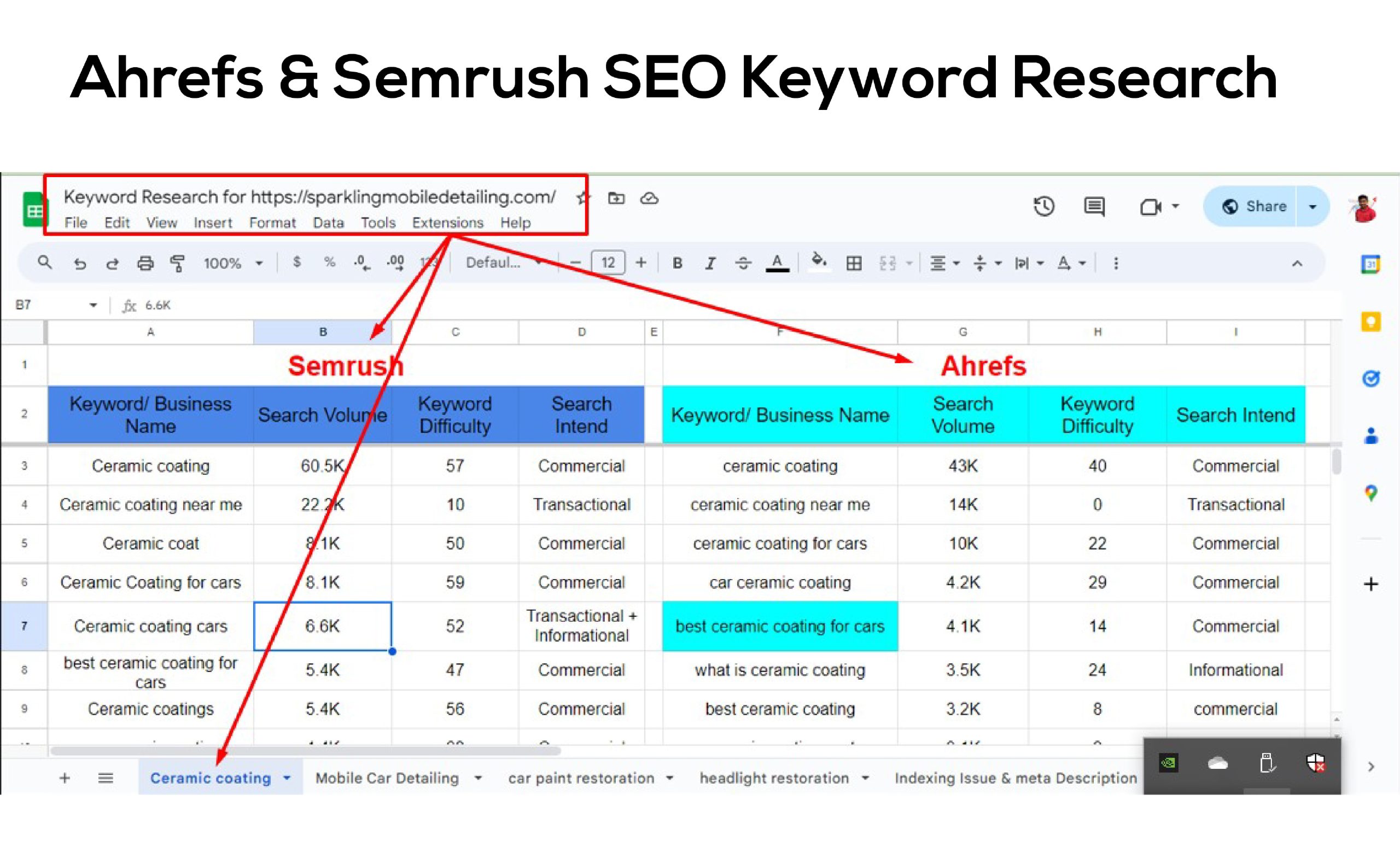Open horizontal align dropdown
This screenshot has height=841, width=1400.
(944, 263)
